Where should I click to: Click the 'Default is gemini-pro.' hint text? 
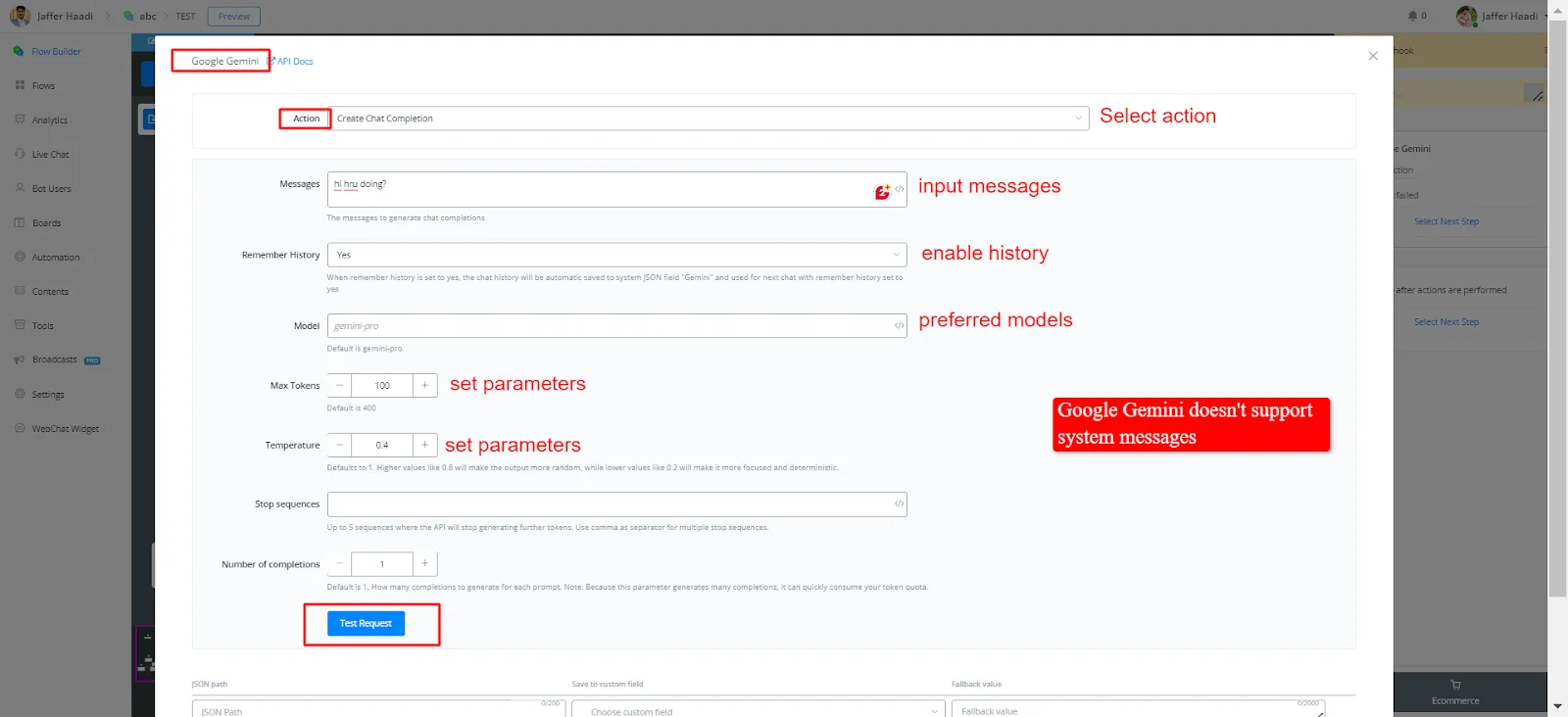point(366,349)
